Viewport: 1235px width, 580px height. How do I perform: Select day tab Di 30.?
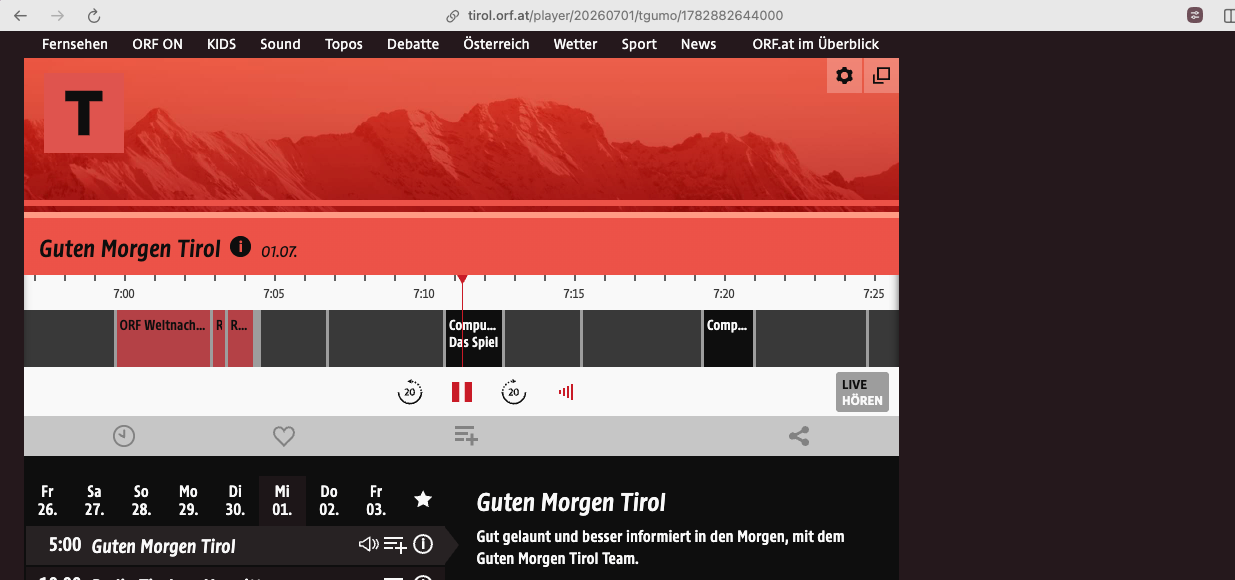click(235, 499)
